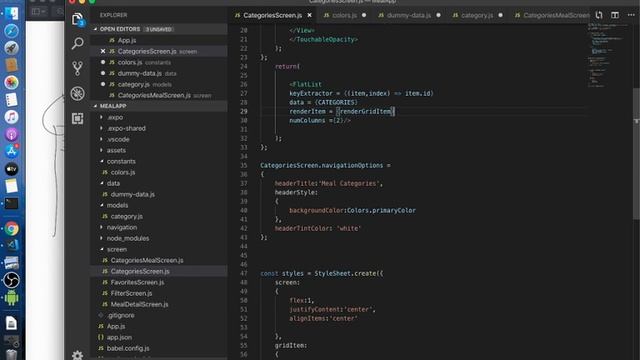Open the More Actions ellipsis menu
The width and height of the screenshot is (640, 360).
[x=631, y=15]
